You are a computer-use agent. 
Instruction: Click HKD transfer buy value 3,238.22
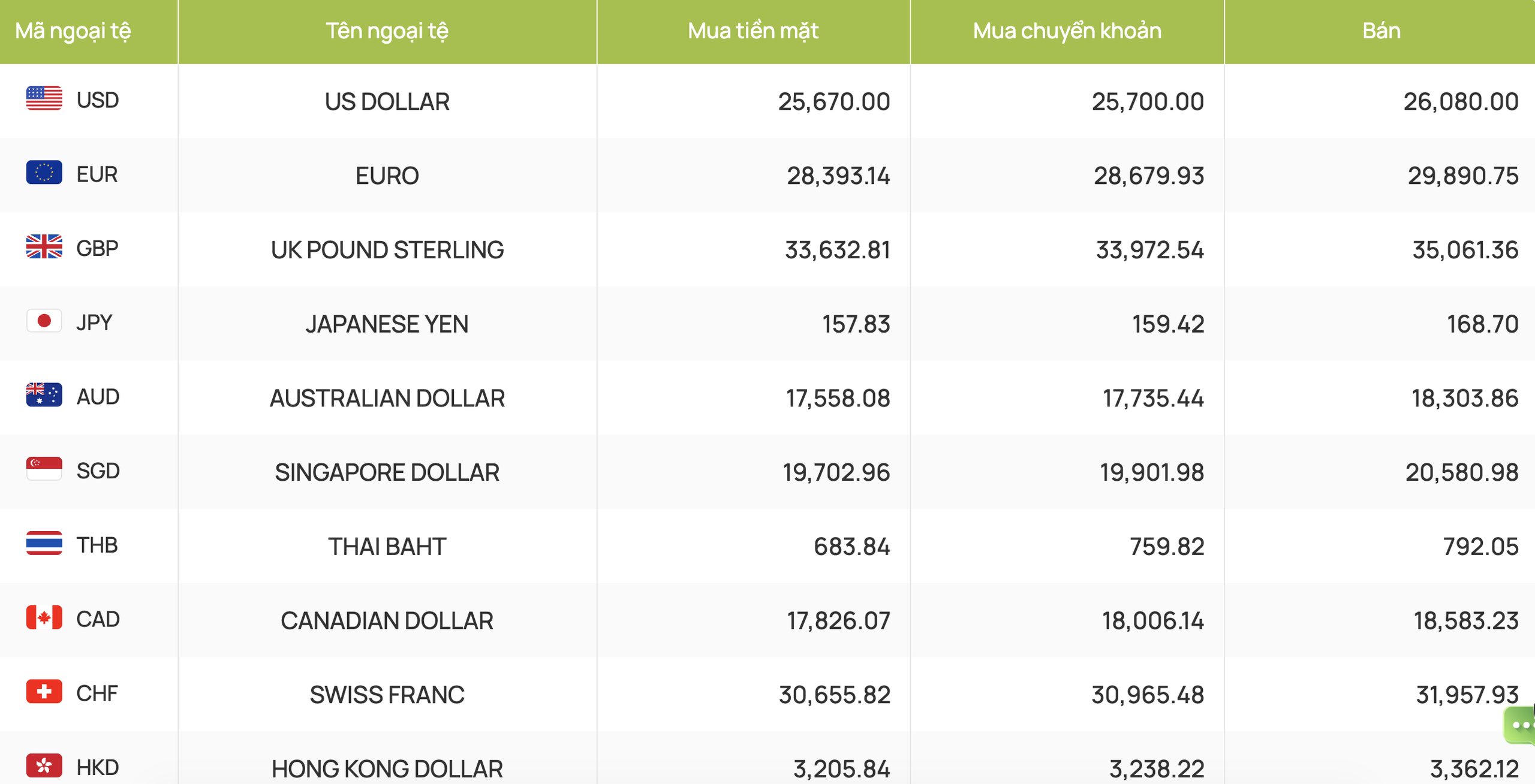[1157, 769]
